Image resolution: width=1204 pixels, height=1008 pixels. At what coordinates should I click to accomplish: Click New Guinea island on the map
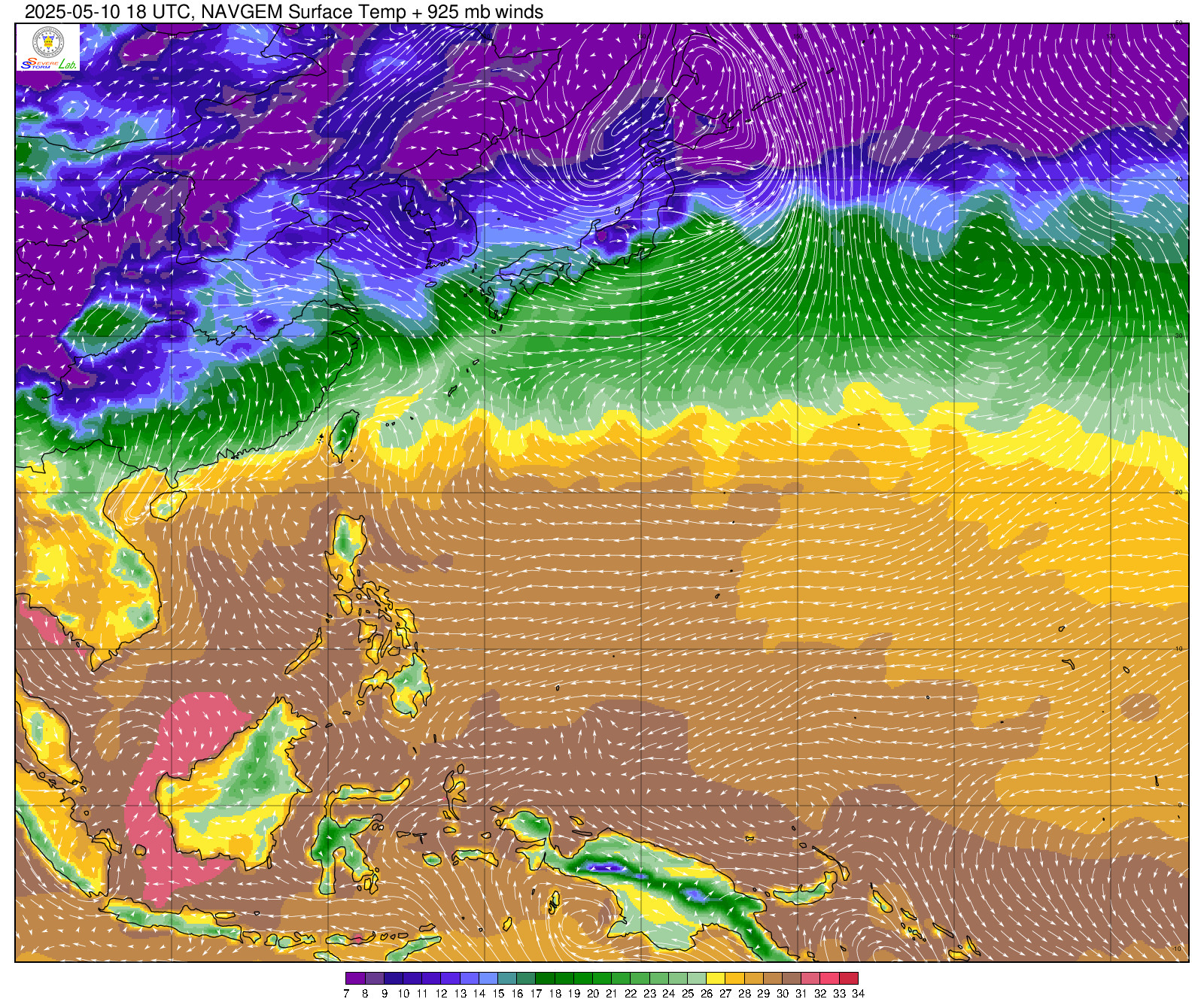tap(662, 888)
